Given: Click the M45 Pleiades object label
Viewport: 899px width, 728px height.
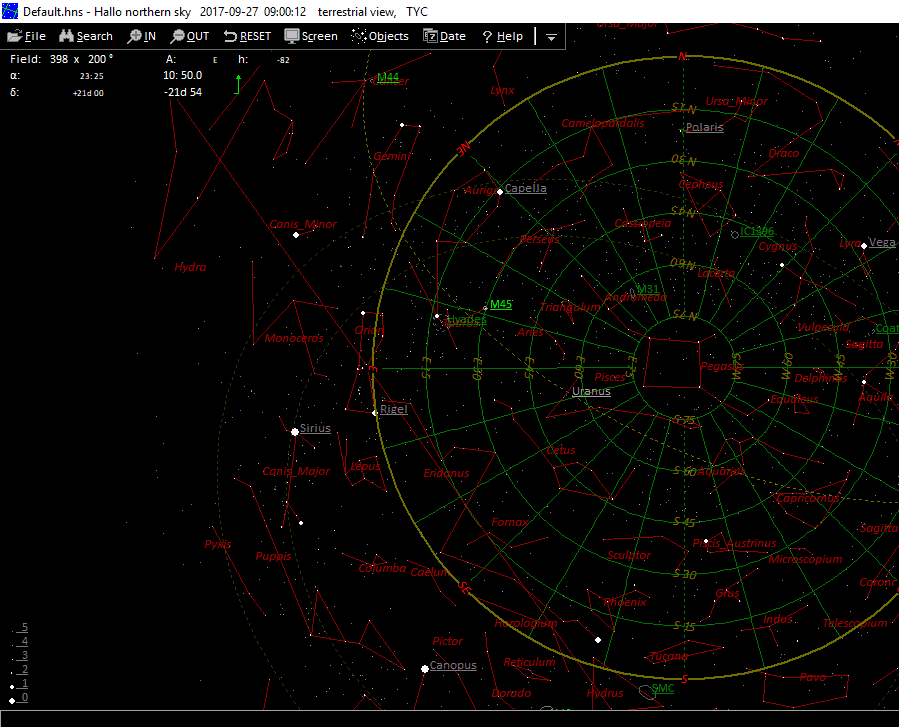Looking at the screenshot, I should (501, 304).
